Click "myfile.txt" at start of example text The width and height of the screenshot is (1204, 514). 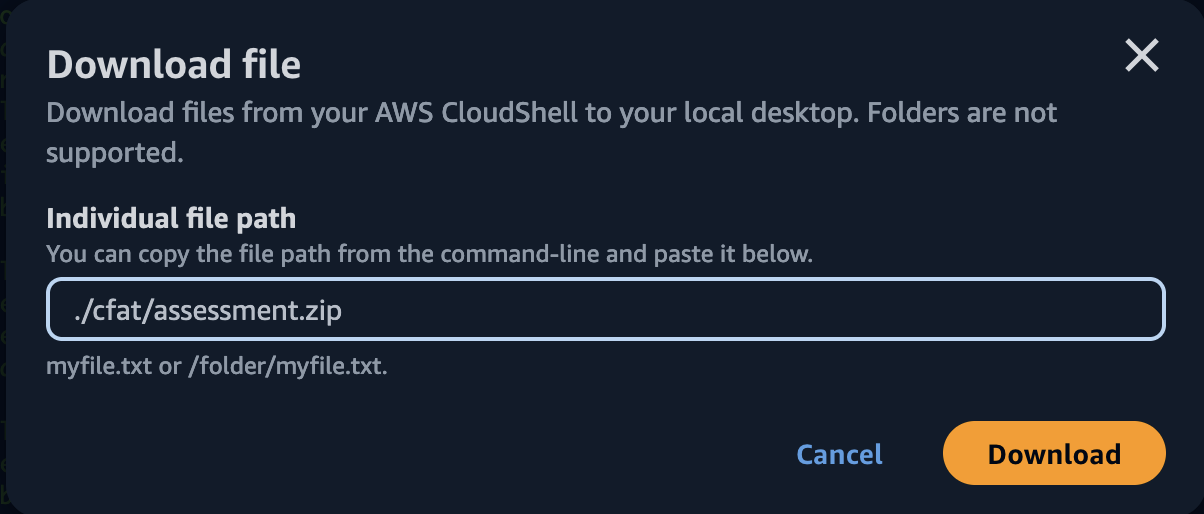pos(97,366)
